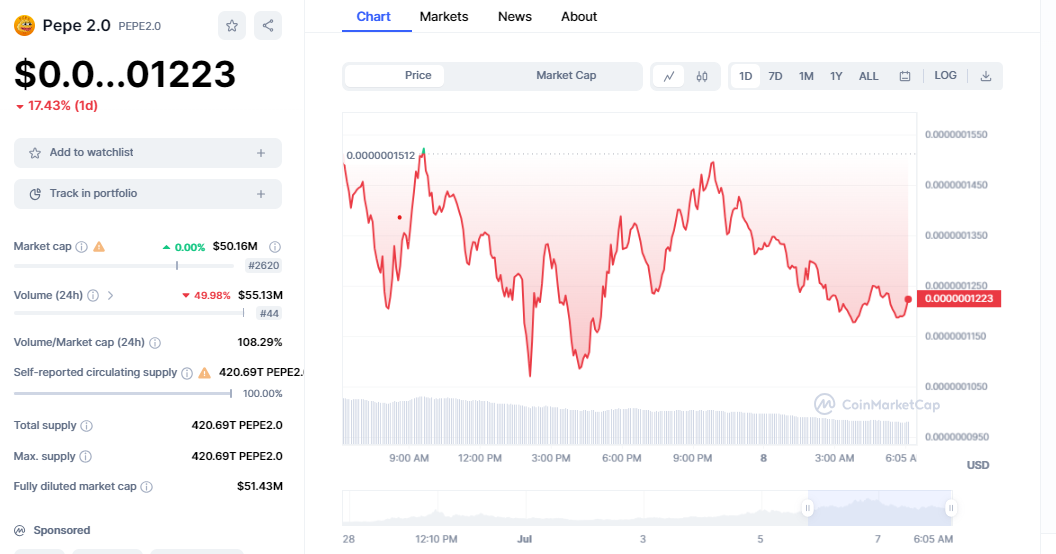Click the USD currency label under the axis
Viewport: 1056px width, 554px height.
[978, 465]
